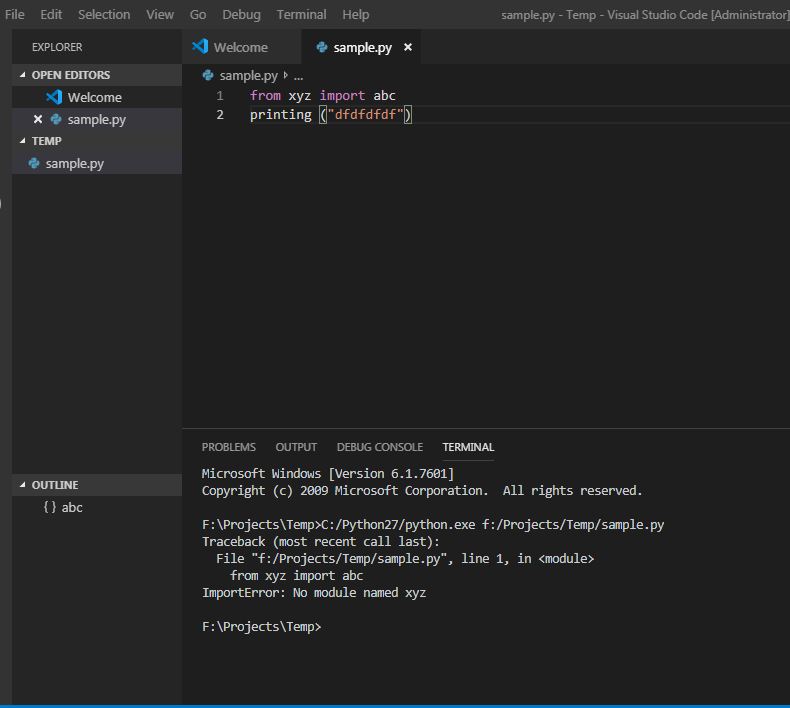Click 'Traceback (most recent call last):' text
The width and height of the screenshot is (790, 708).
coord(321,542)
